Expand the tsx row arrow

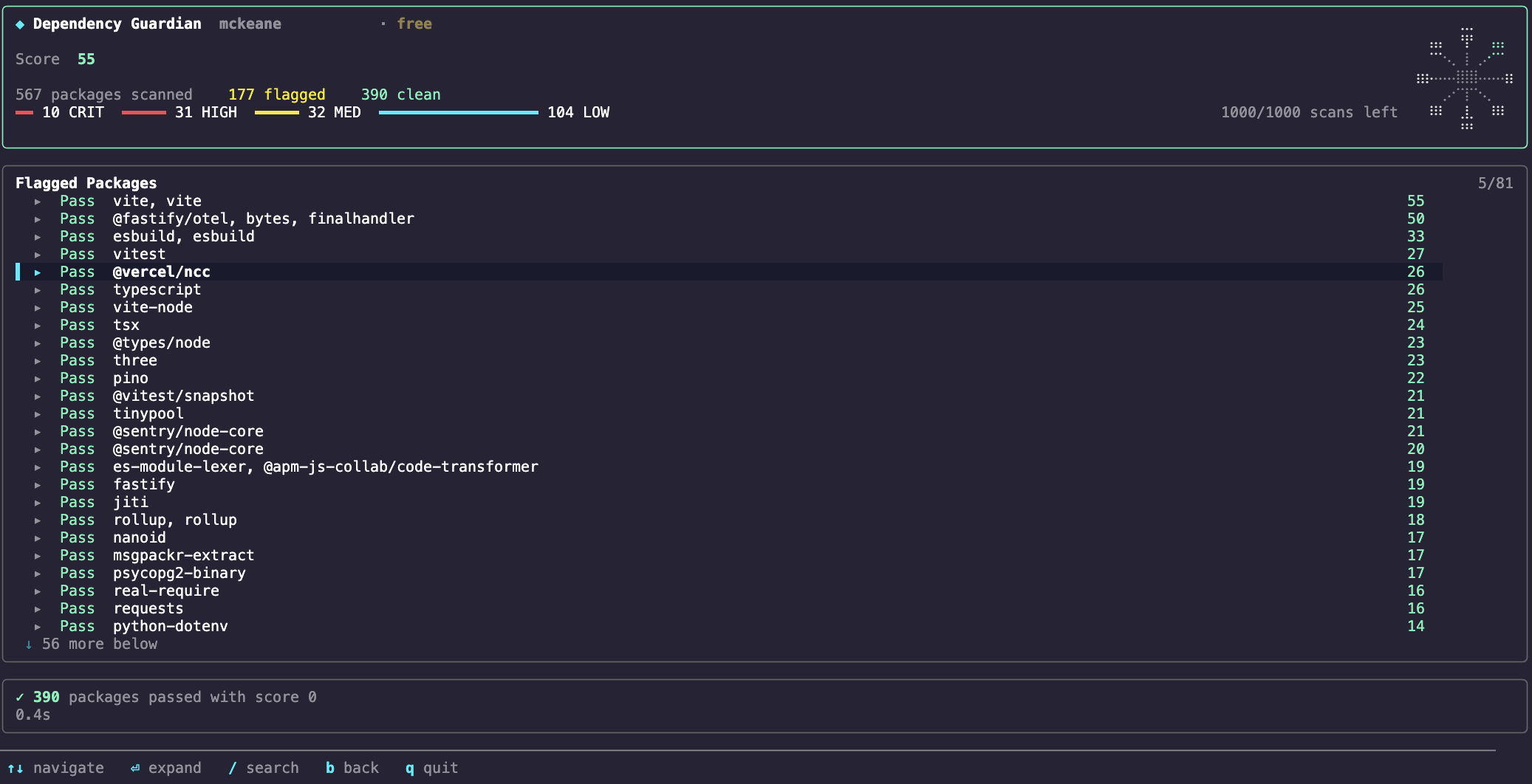point(38,325)
